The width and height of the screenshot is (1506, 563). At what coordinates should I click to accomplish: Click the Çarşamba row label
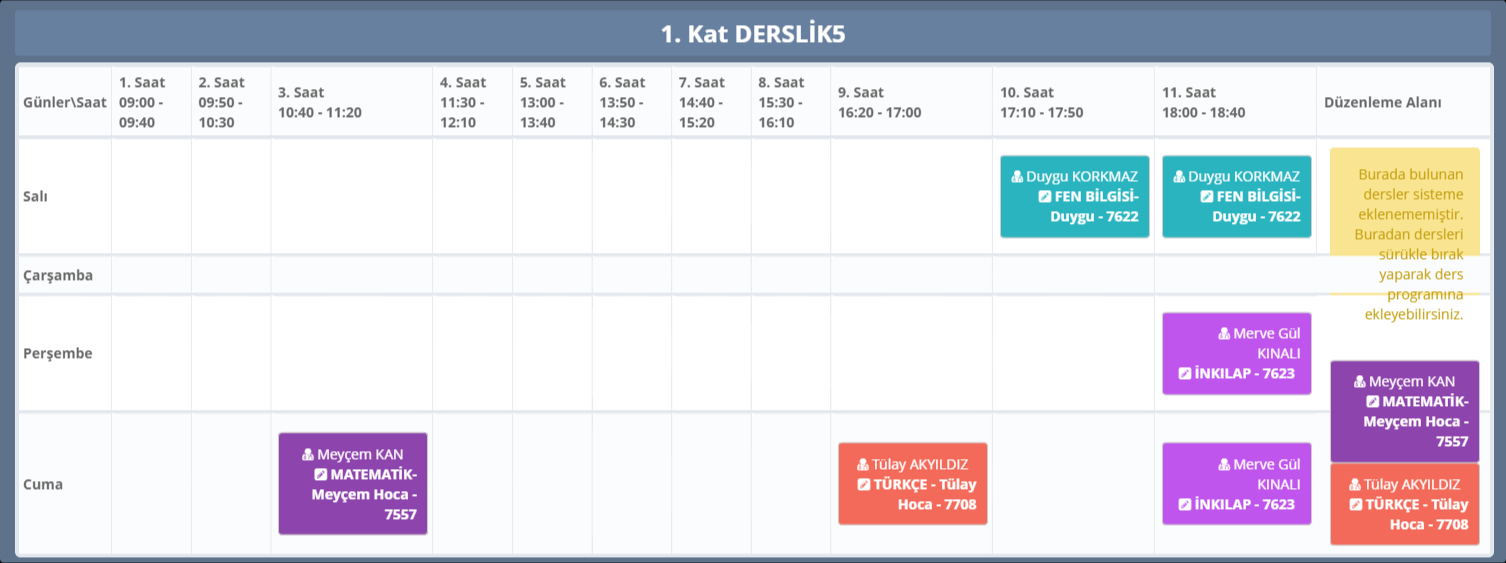click(58, 275)
